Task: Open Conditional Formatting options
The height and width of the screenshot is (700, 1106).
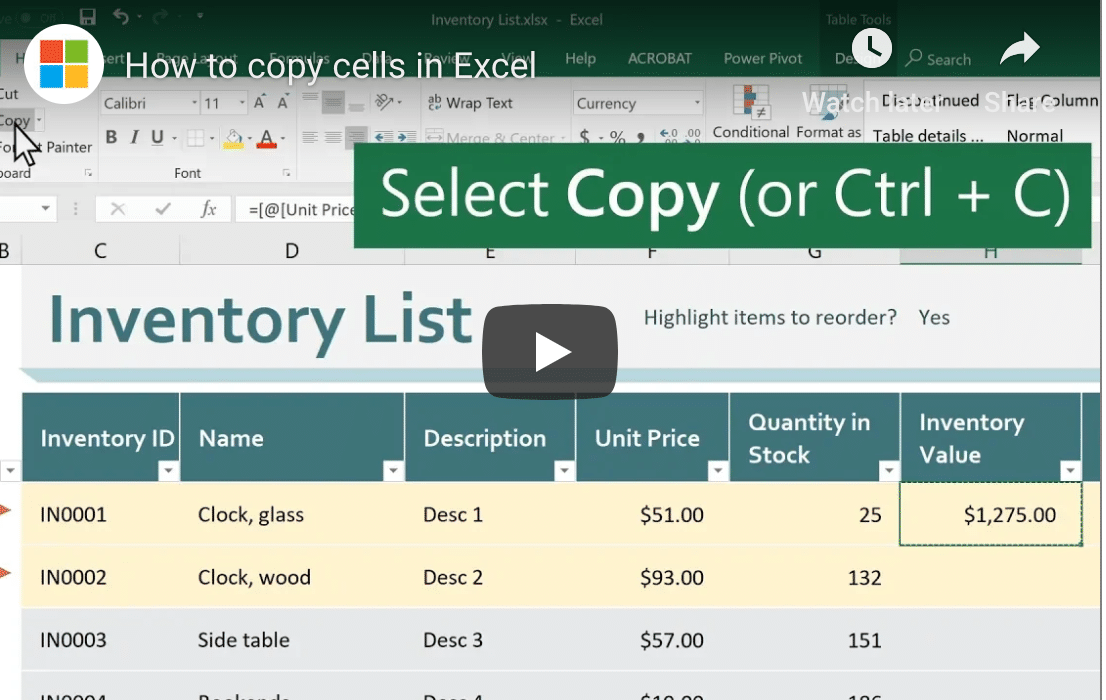Action: tap(751, 113)
